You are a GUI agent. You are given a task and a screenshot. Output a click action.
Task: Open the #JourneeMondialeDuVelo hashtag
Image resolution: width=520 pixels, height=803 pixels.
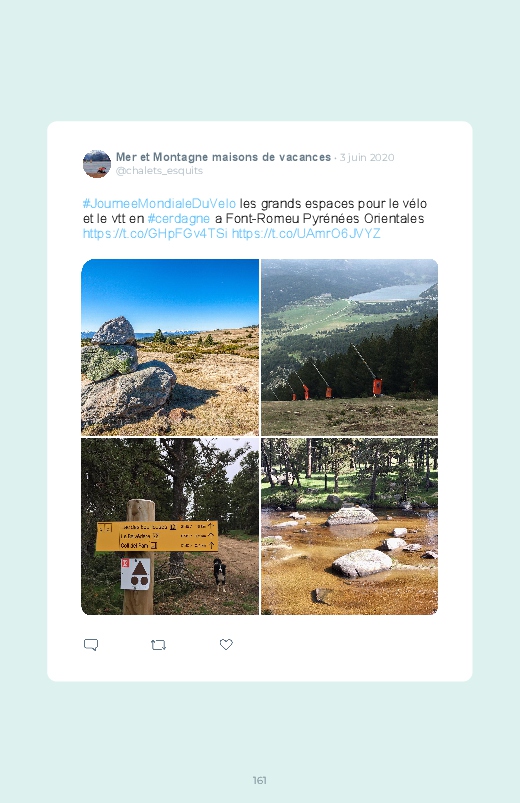point(159,204)
